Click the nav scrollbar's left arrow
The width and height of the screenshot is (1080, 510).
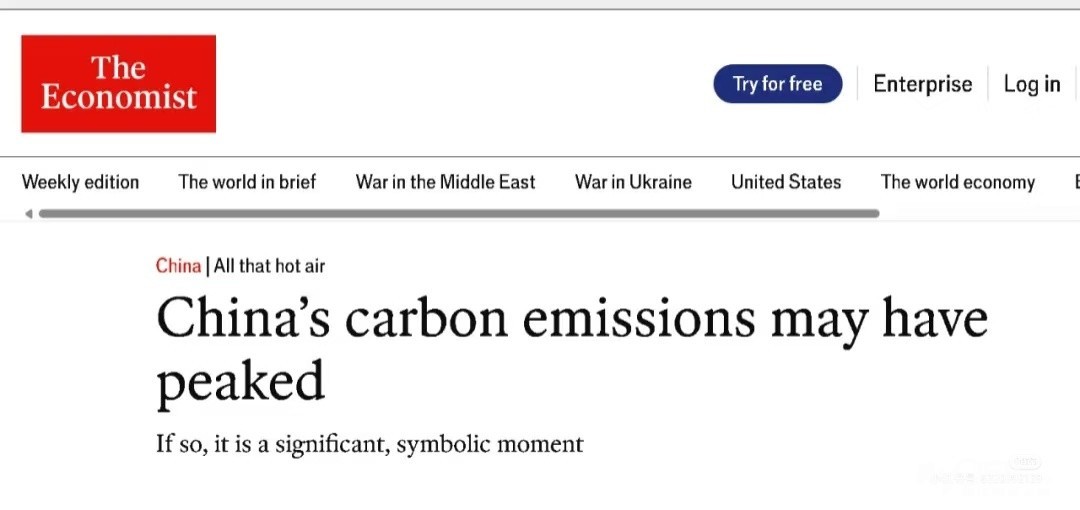[28, 213]
